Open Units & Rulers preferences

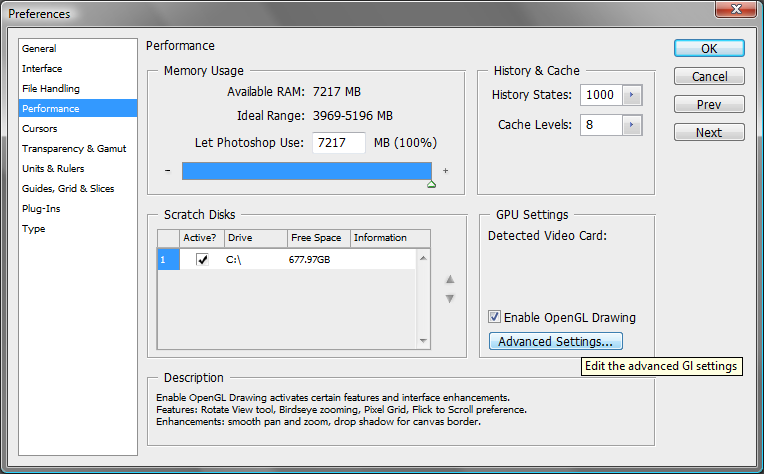coord(78,169)
